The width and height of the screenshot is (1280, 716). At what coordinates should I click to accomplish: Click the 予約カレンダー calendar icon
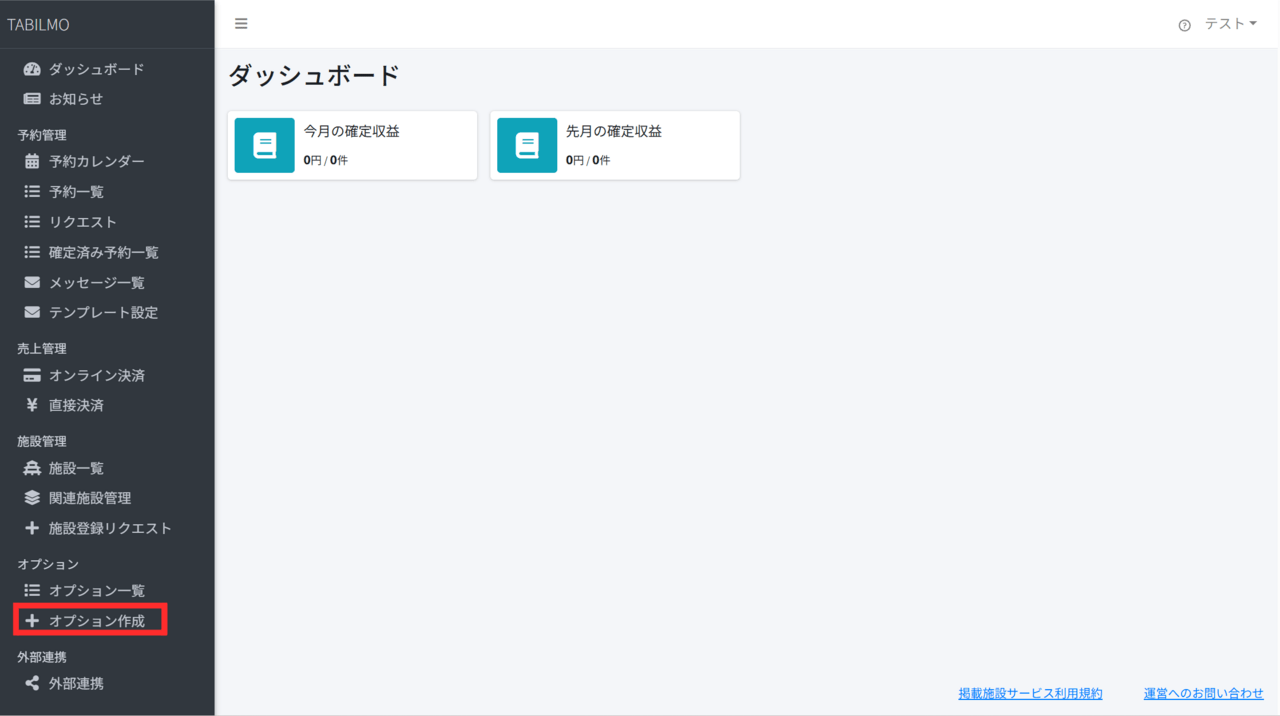click(32, 161)
